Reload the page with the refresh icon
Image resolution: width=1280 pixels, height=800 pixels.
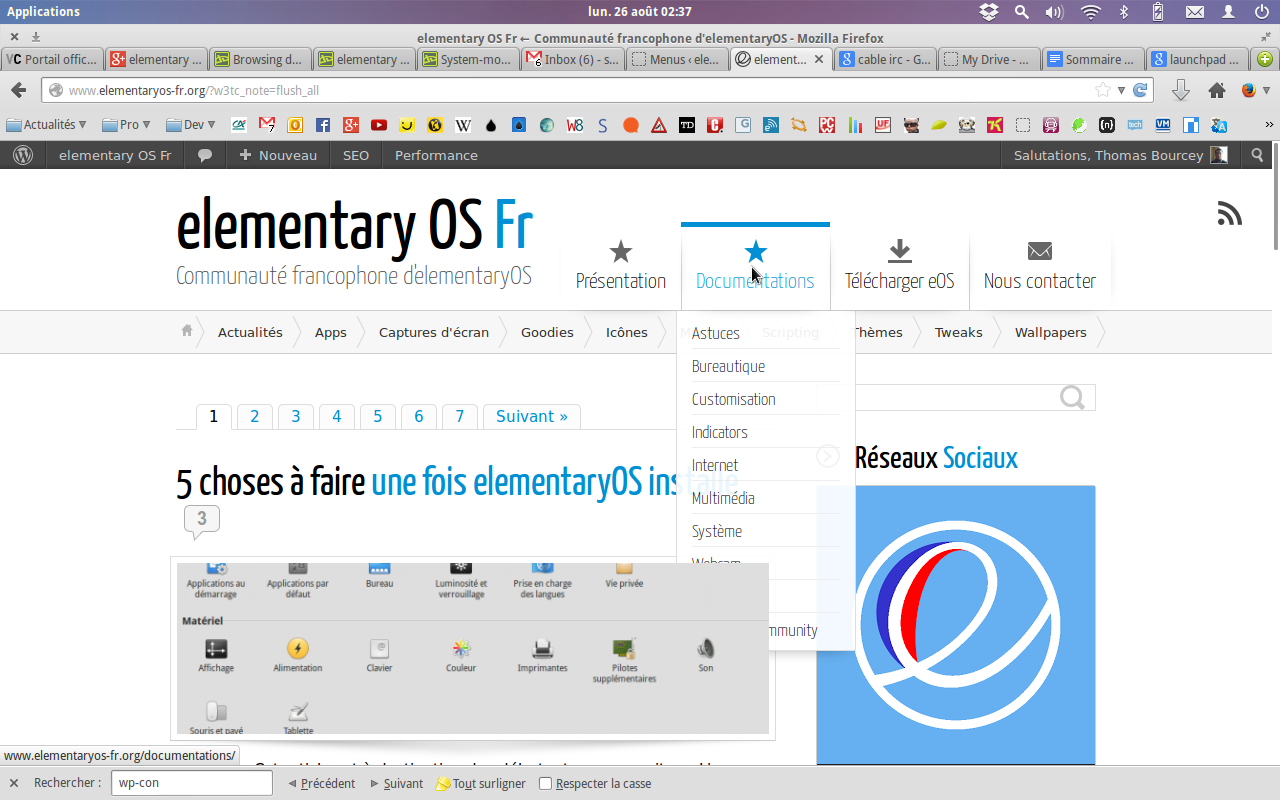[x=1139, y=90]
